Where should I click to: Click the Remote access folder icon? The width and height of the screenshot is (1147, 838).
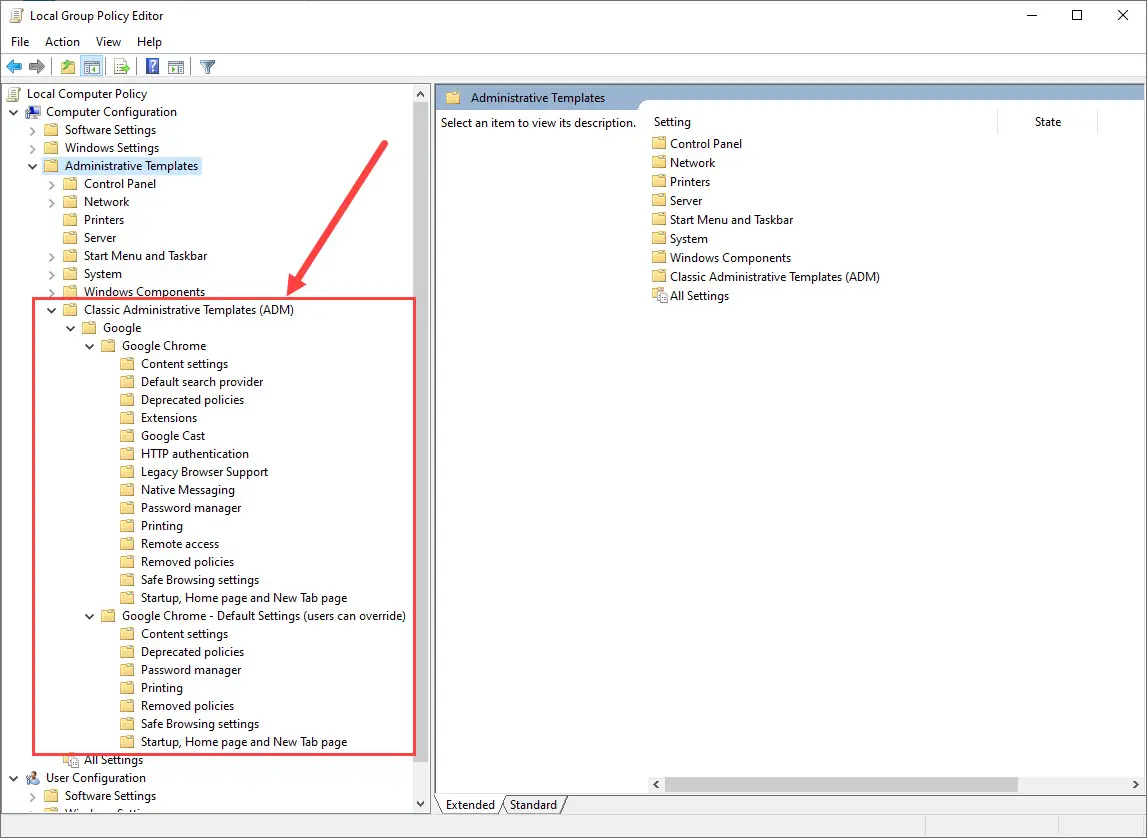tap(127, 543)
